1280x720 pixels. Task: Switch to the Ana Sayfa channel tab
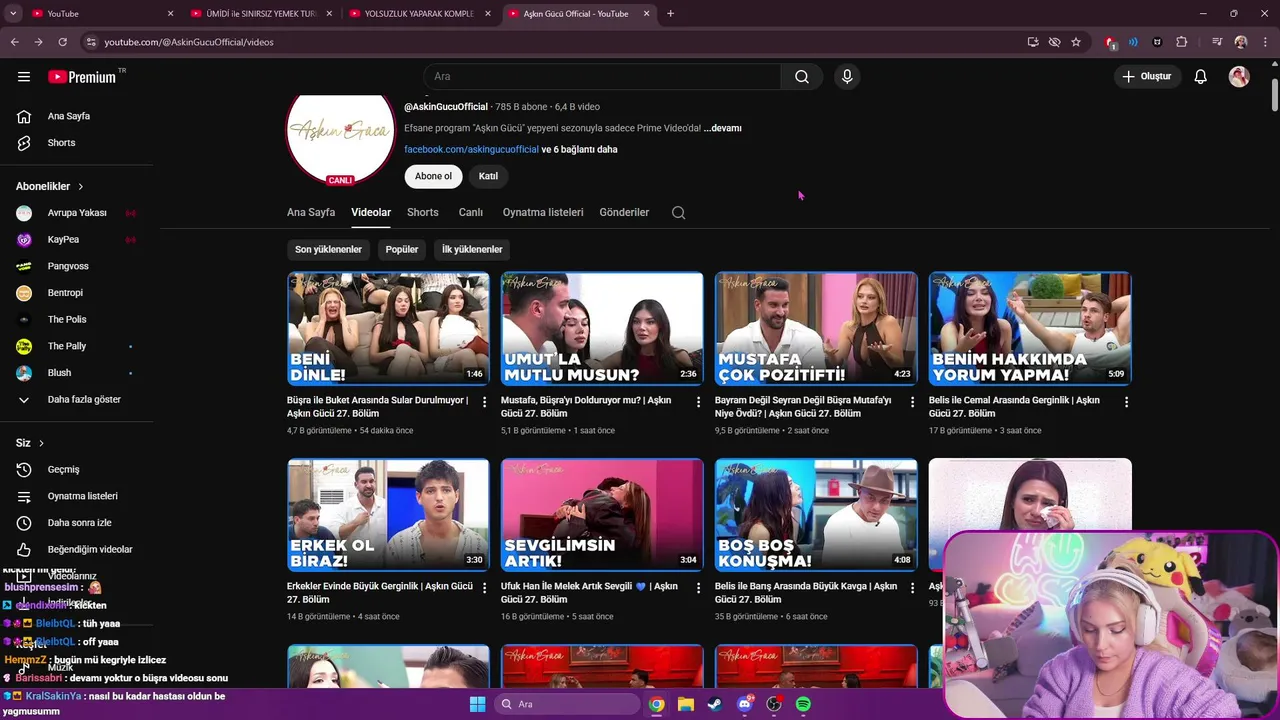pyautogui.click(x=311, y=212)
